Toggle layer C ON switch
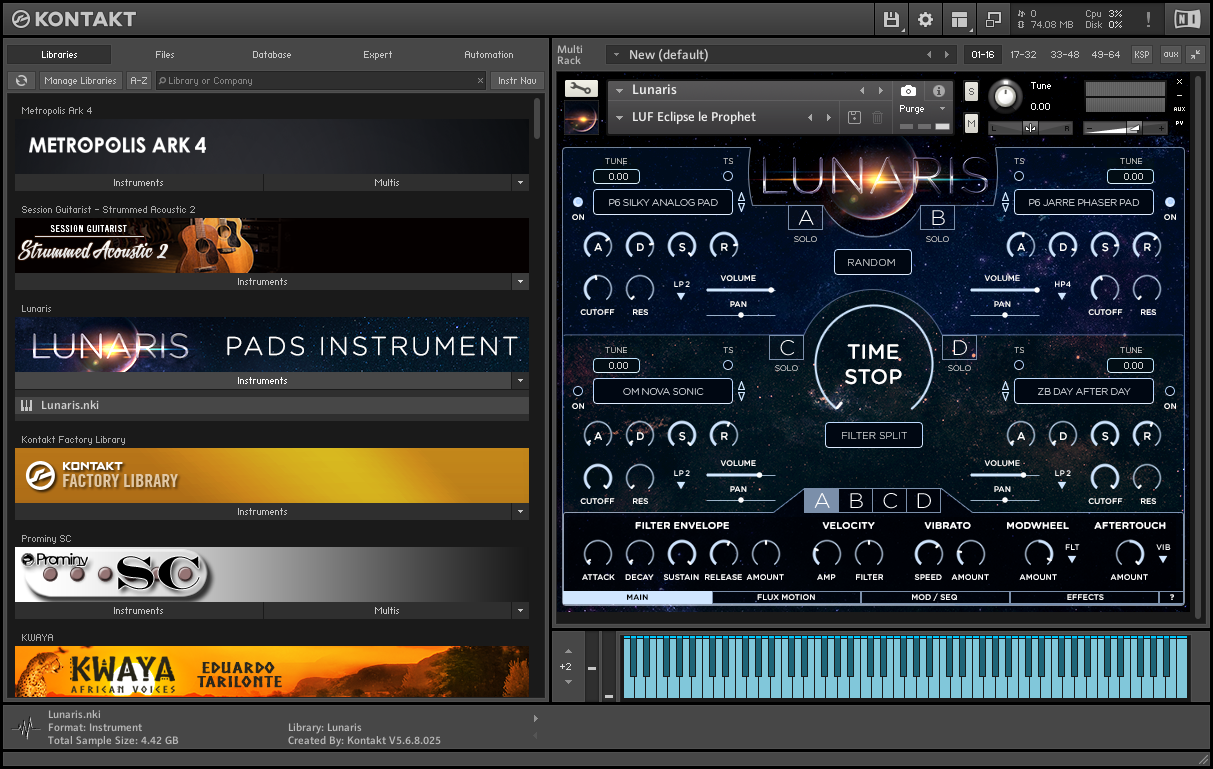 pyautogui.click(x=578, y=391)
